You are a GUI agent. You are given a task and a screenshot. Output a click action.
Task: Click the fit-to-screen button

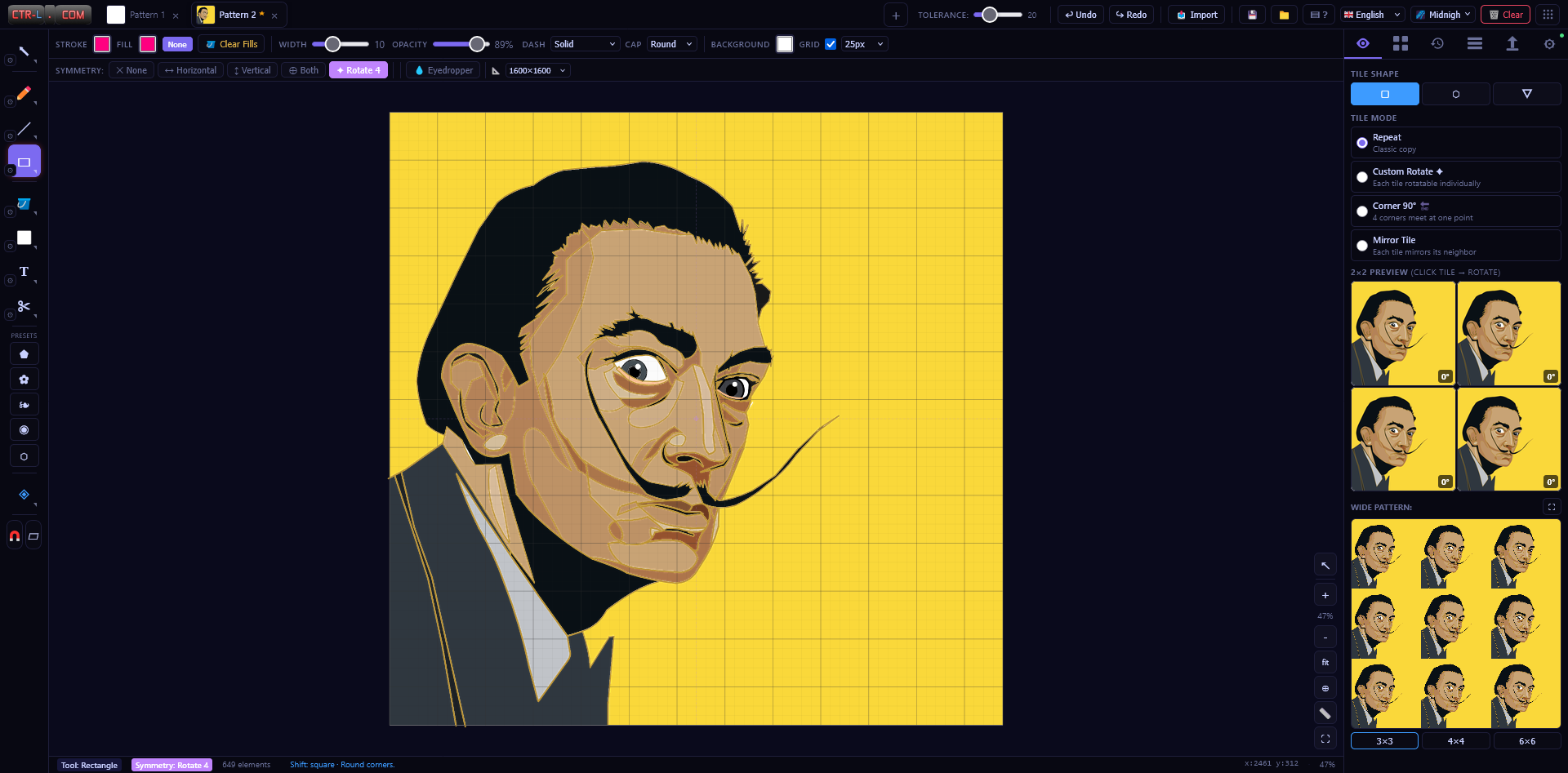(1325, 662)
